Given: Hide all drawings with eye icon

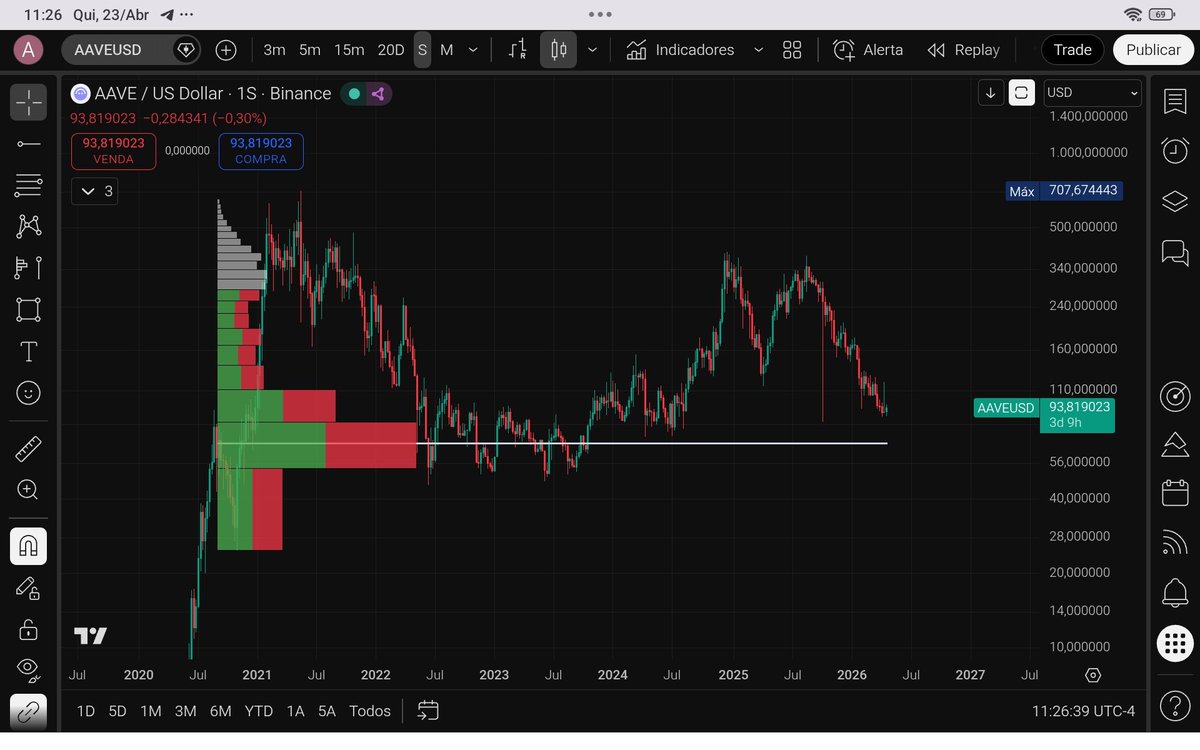Looking at the screenshot, I should (x=29, y=668).
